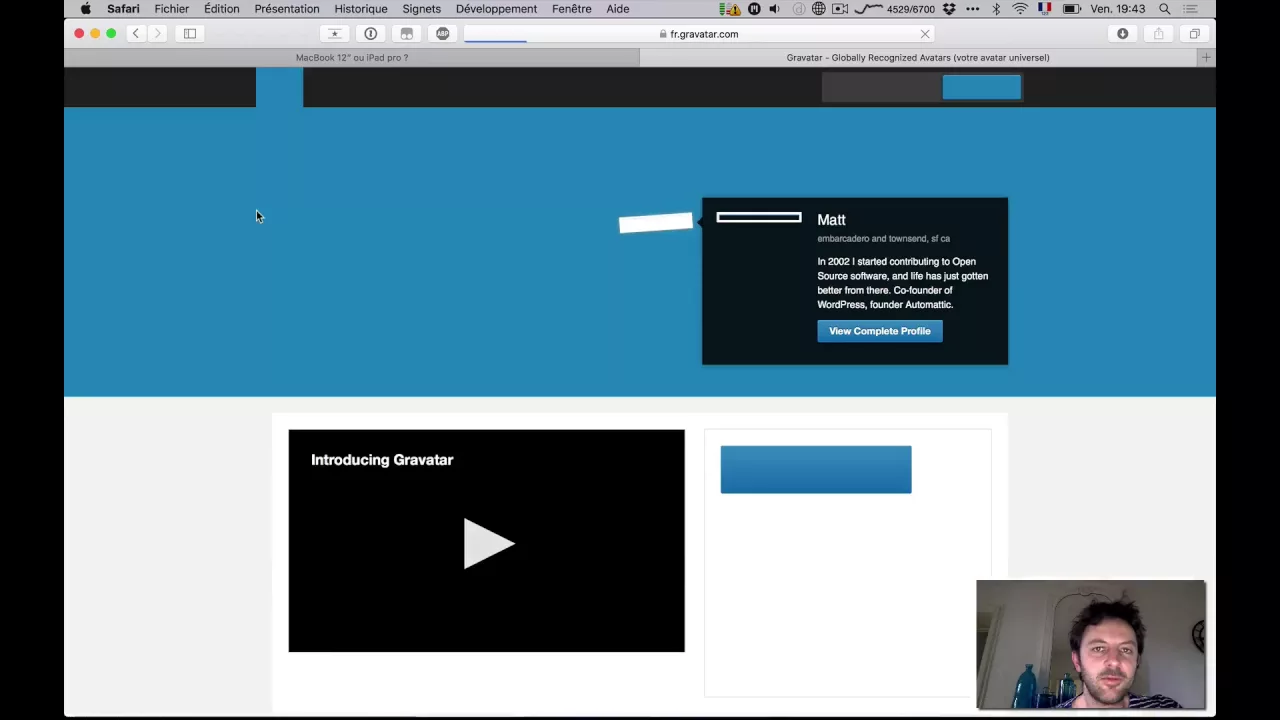Open the Édition menu
Image resolution: width=1280 pixels, height=720 pixels.
(222, 9)
